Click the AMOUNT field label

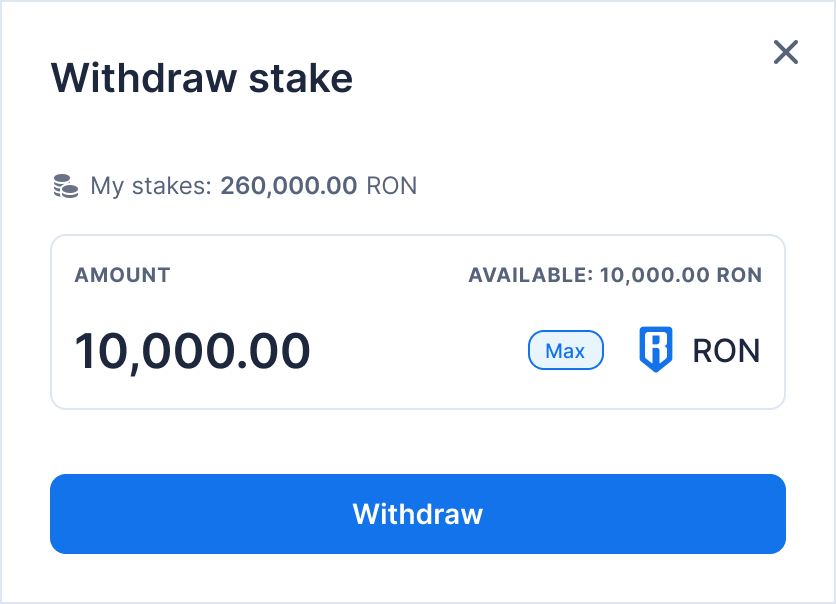(122, 275)
